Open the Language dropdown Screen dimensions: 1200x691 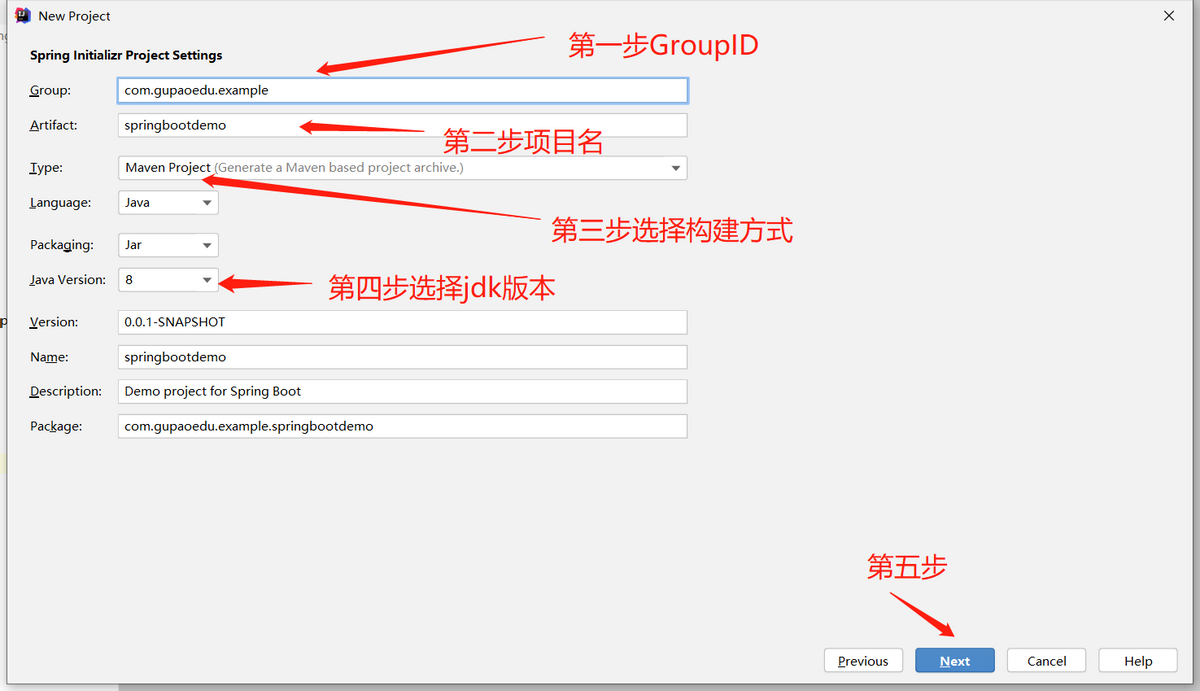pyautogui.click(x=168, y=202)
